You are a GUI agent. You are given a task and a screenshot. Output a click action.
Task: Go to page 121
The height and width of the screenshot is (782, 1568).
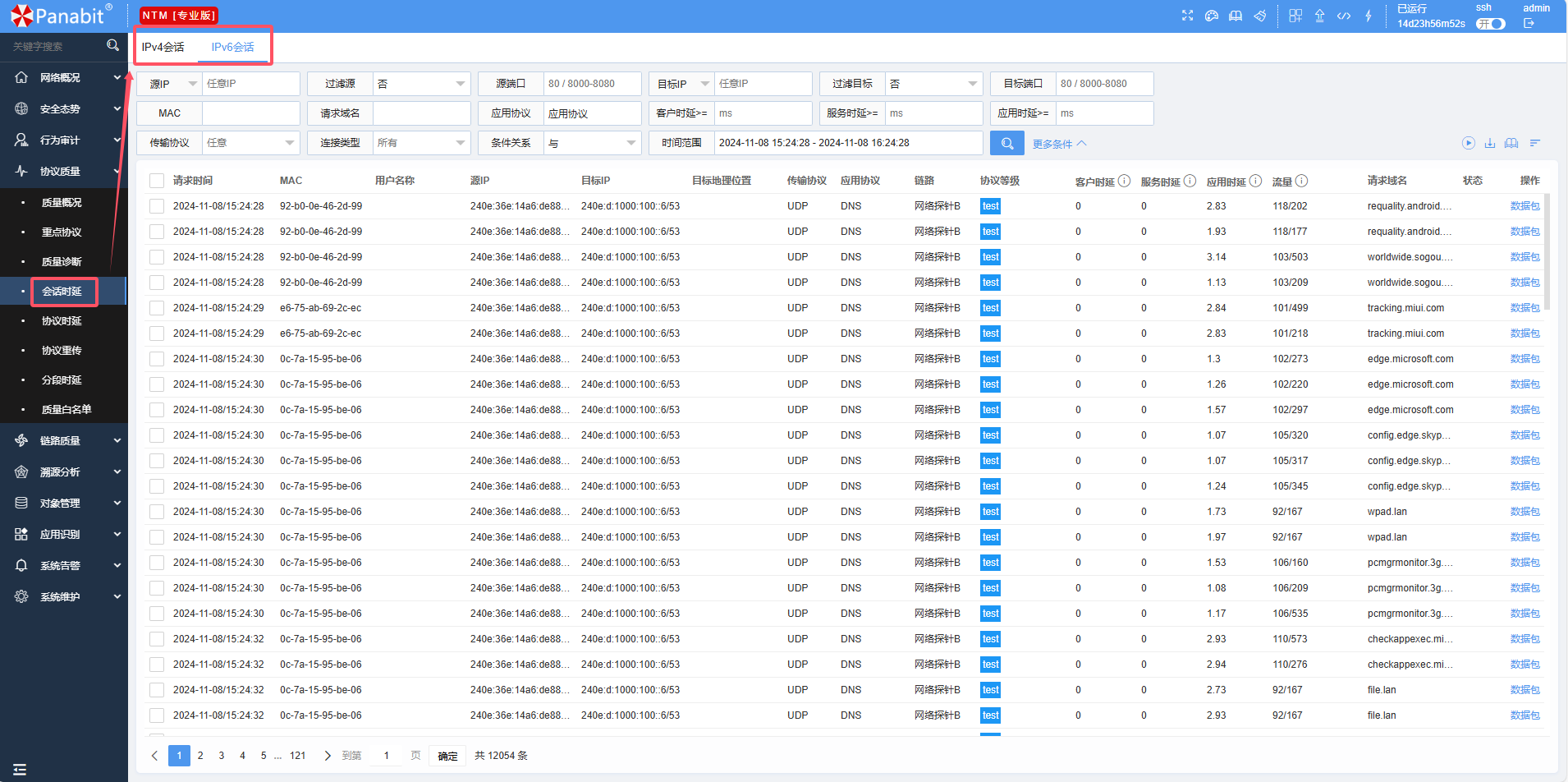pos(298,756)
